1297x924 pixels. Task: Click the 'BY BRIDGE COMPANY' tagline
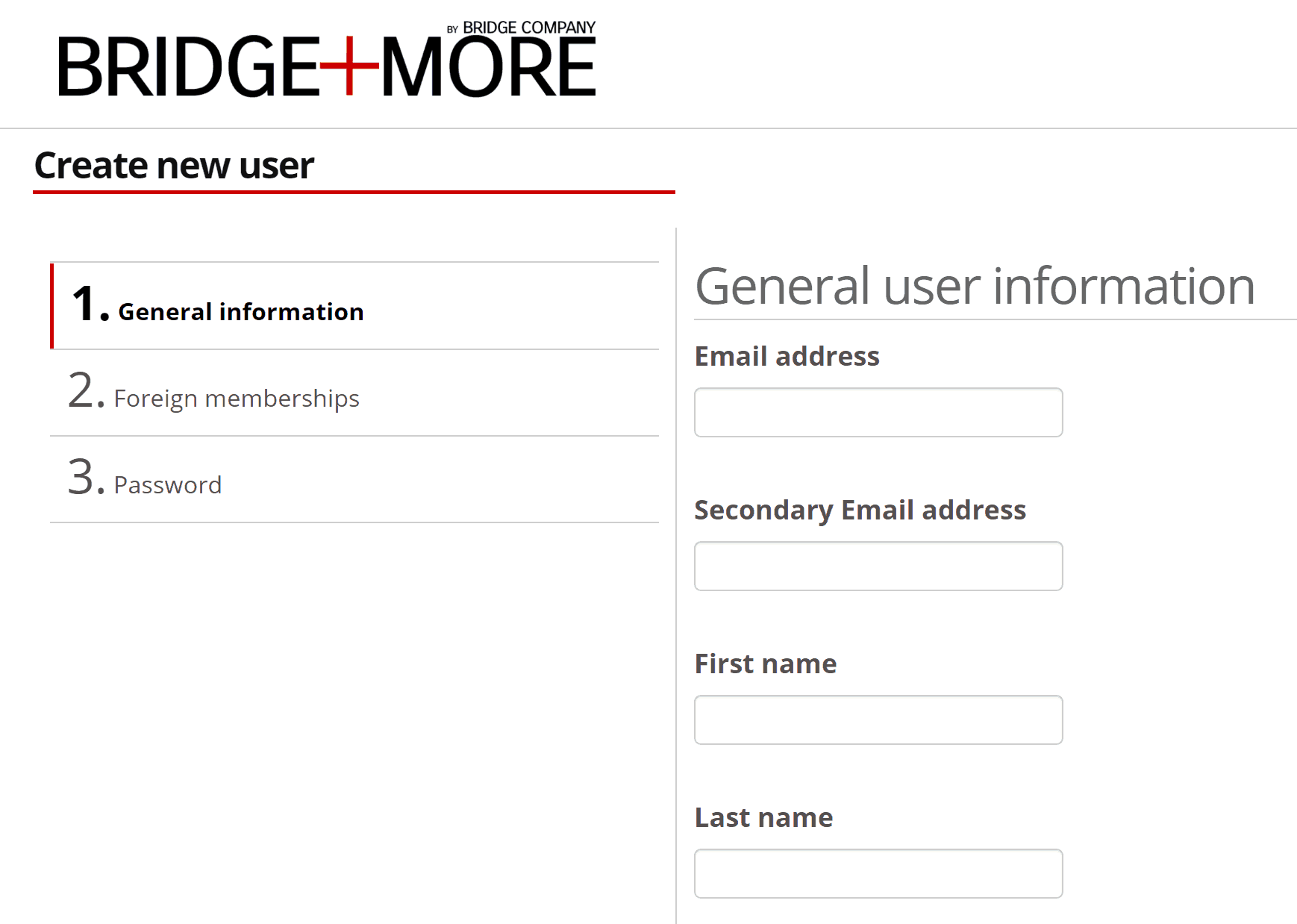(522, 28)
